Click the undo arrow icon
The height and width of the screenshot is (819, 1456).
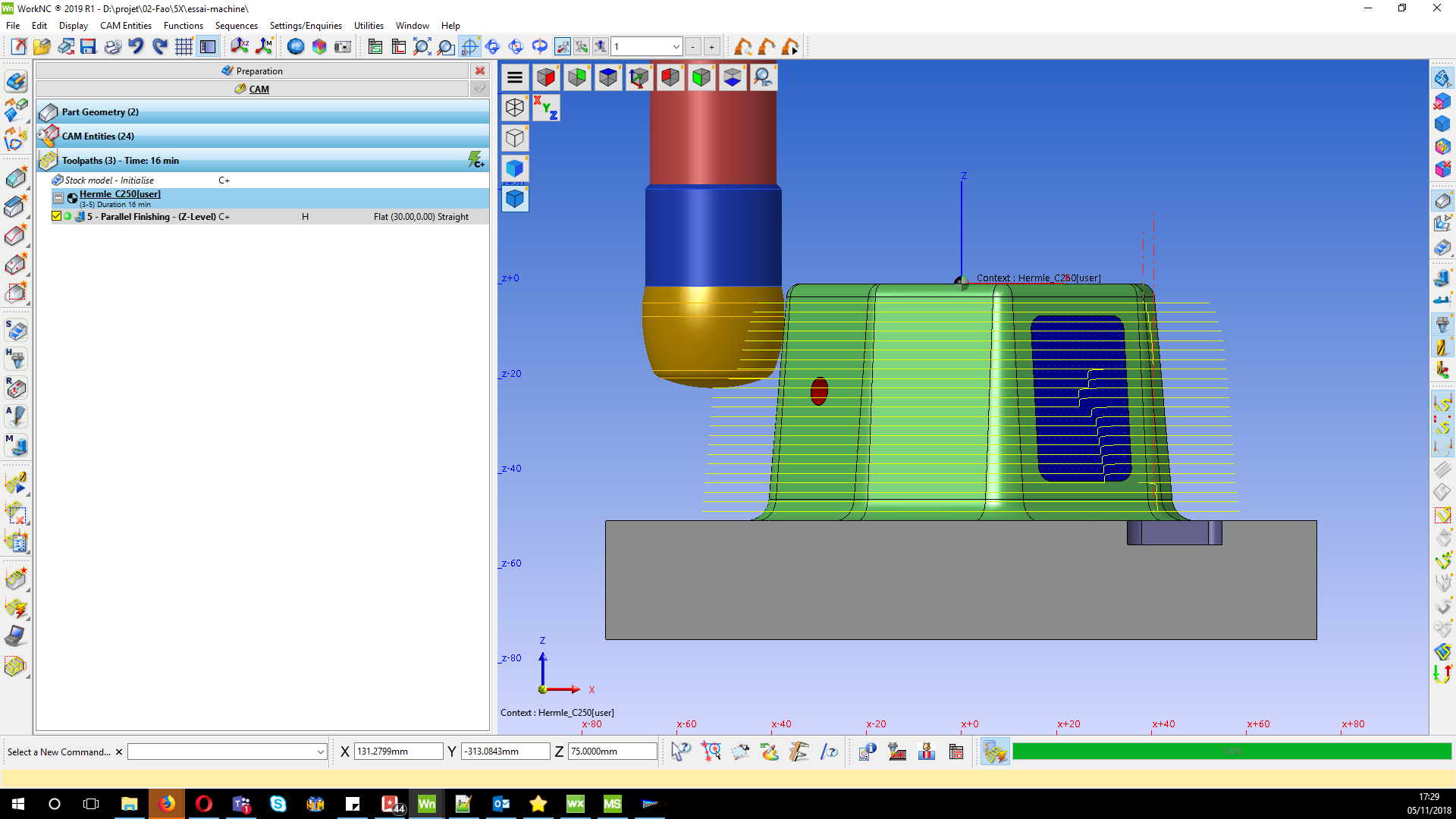[136, 47]
